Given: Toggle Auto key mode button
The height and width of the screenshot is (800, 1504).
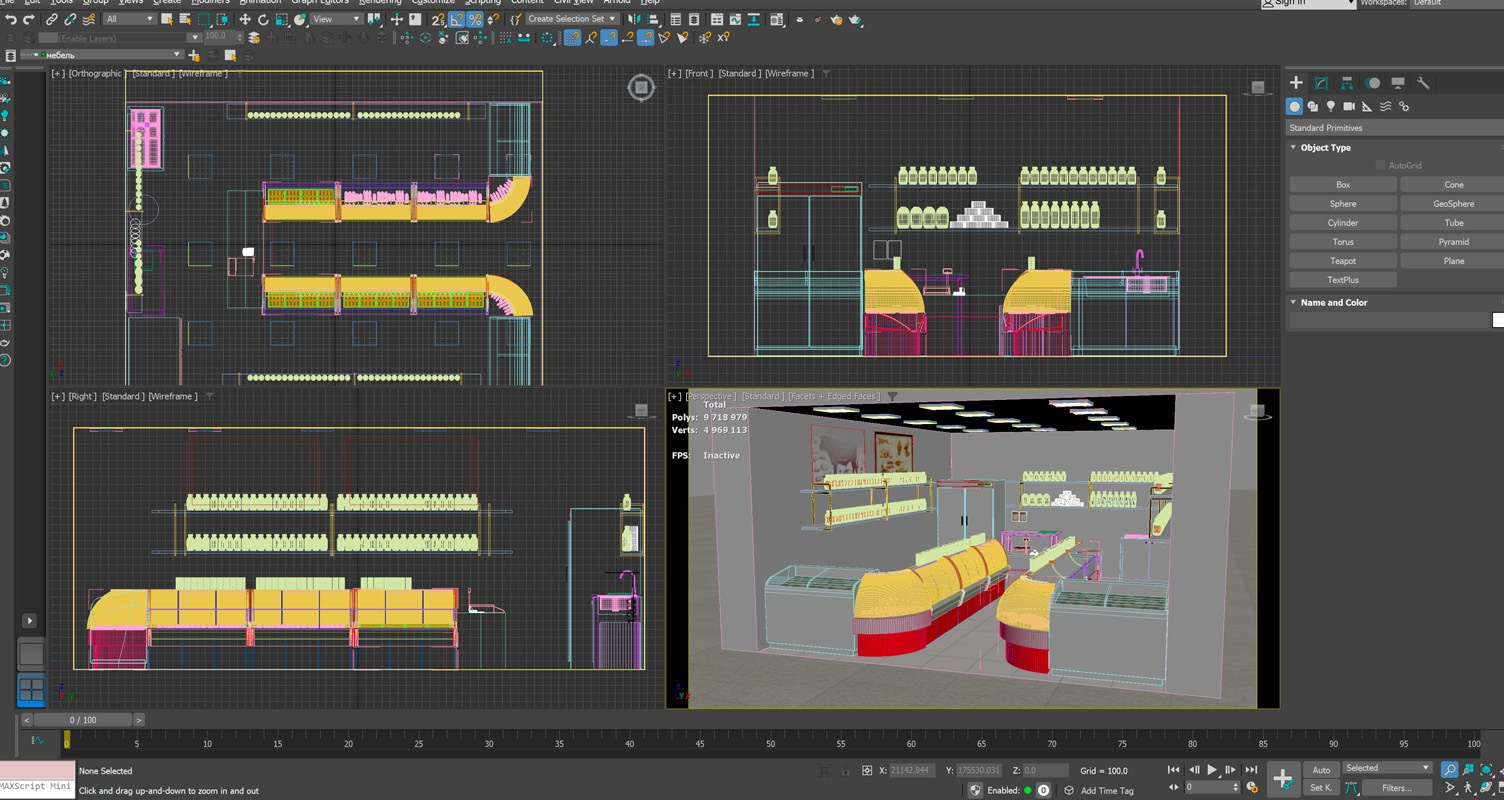Looking at the screenshot, I should pyautogui.click(x=1321, y=770).
